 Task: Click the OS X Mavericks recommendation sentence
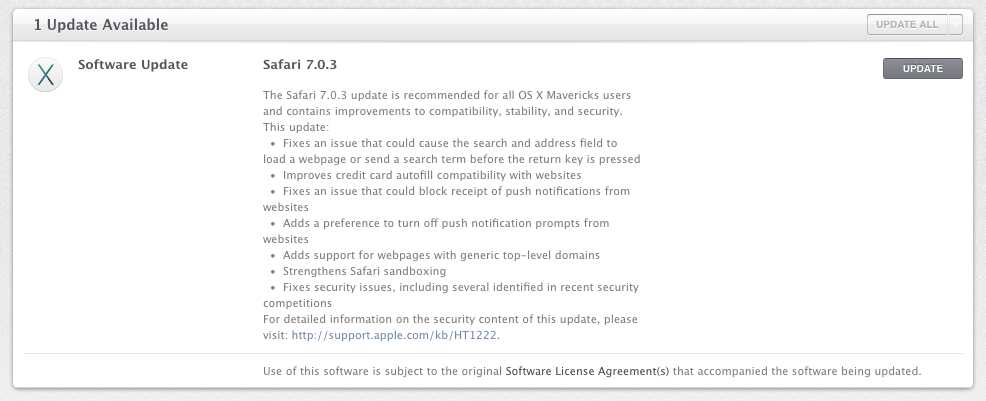[446, 95]
